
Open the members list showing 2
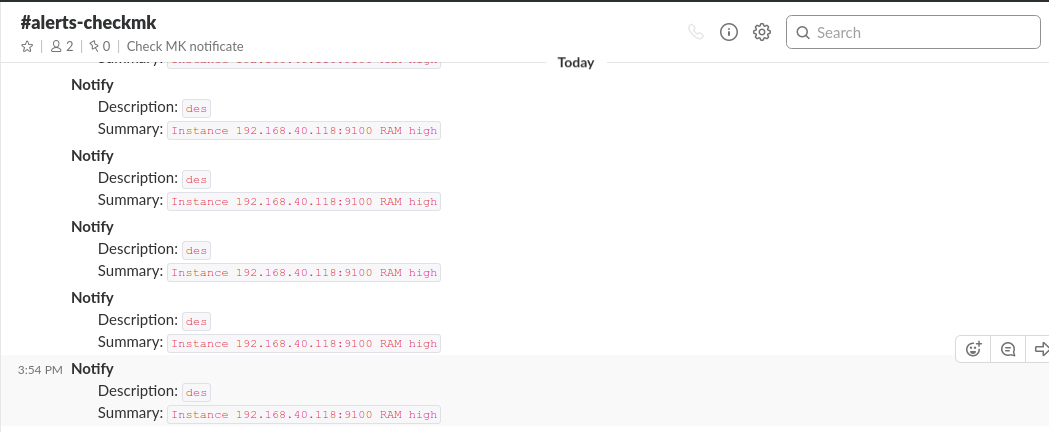(x=62, y=46)
